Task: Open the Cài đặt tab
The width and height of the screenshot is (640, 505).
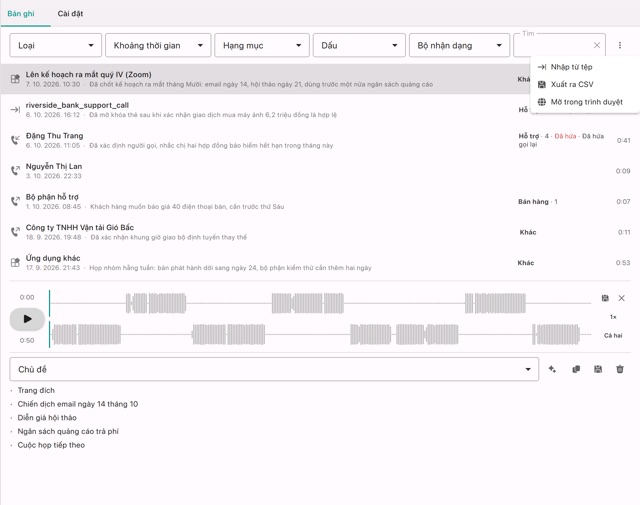Action: point(70,13)
